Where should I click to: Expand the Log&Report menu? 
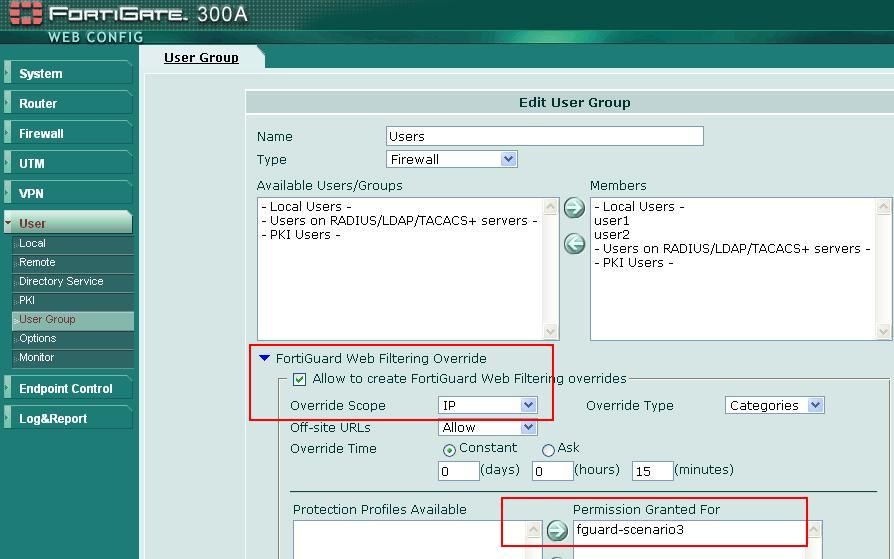coord(68,419)
